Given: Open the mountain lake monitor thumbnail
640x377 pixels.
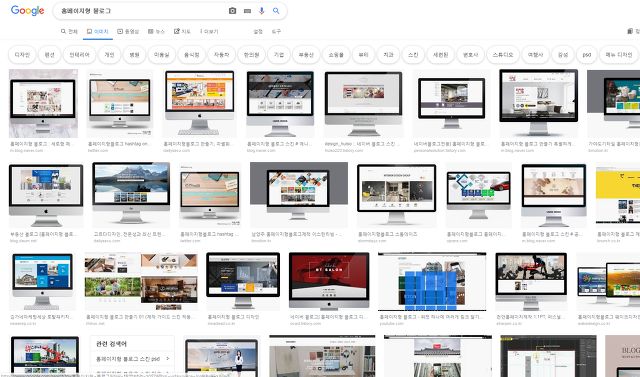Looking at the screenshot, I should point(131,195).
